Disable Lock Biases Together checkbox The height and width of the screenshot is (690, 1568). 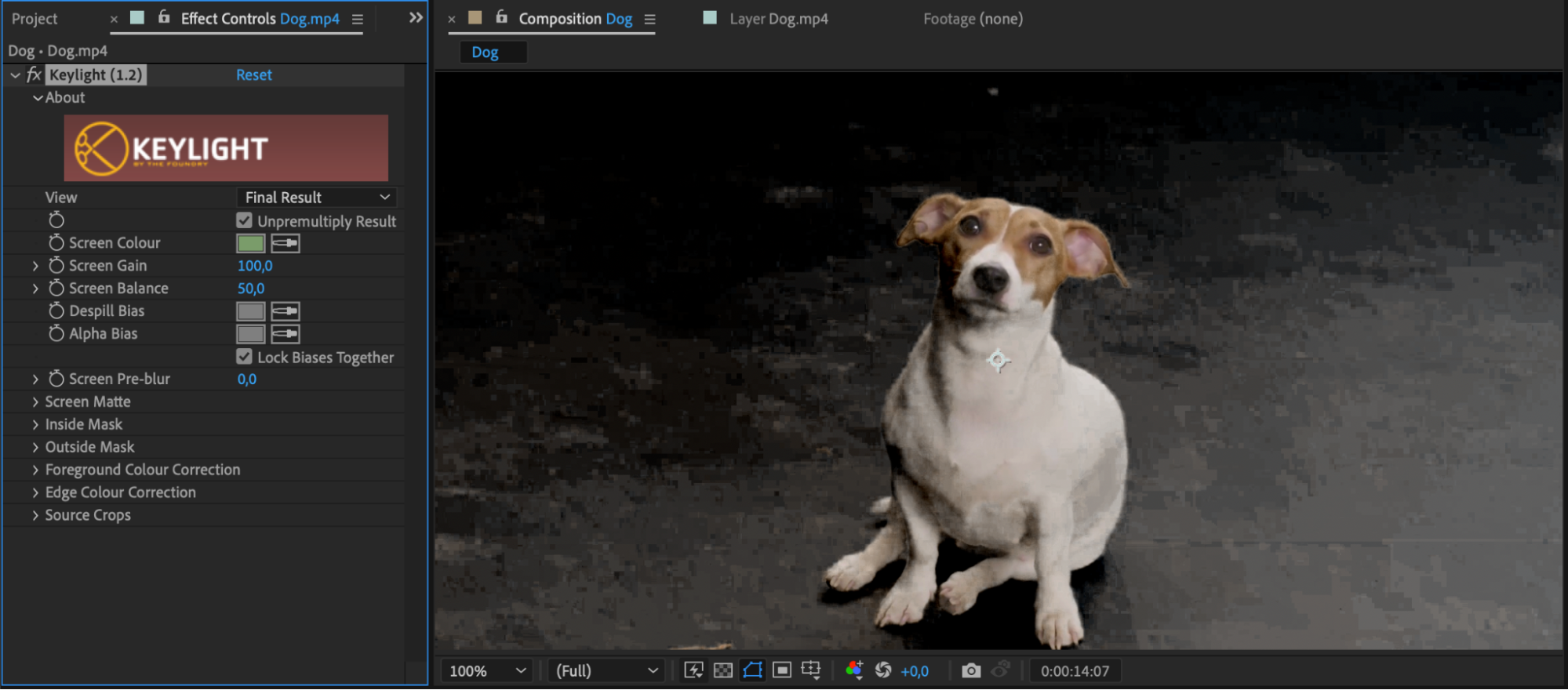(245, 357)
